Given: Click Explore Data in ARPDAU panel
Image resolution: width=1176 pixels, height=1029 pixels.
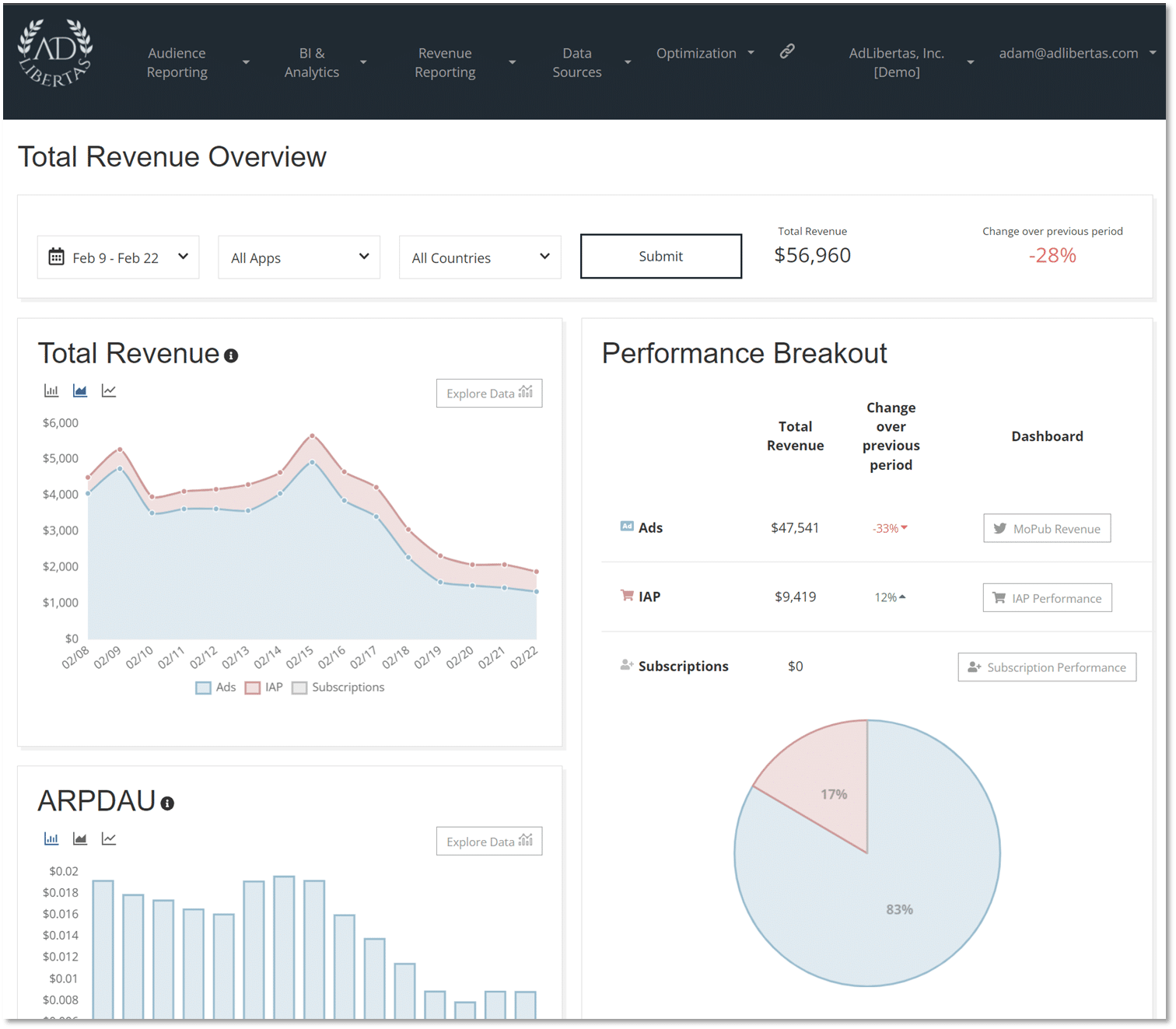Looking at the screenshot, I should 489,842.
